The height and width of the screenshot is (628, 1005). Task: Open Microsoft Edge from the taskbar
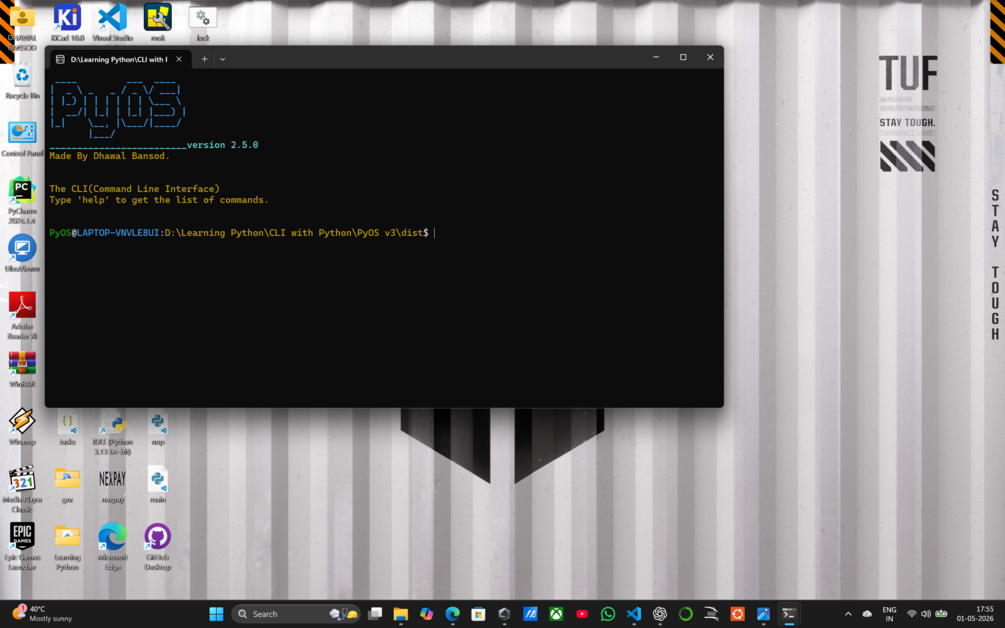pos(453,614)
